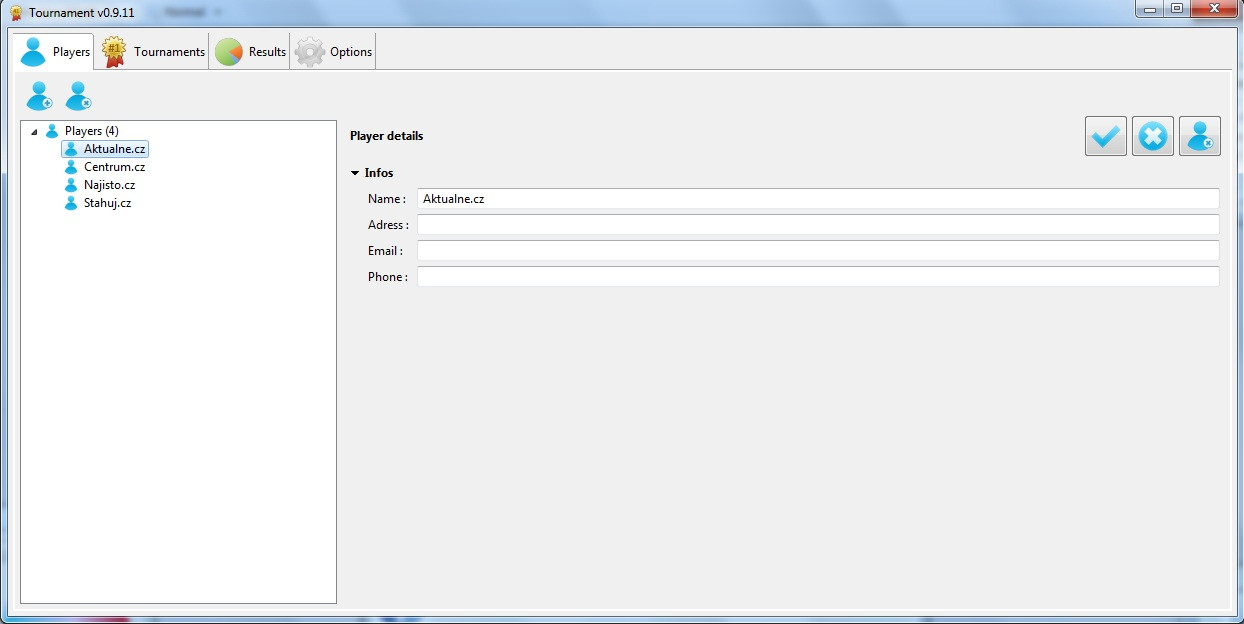
Task: Click the Adress : label
Action: pyautogui.click(x=388, y=225)
